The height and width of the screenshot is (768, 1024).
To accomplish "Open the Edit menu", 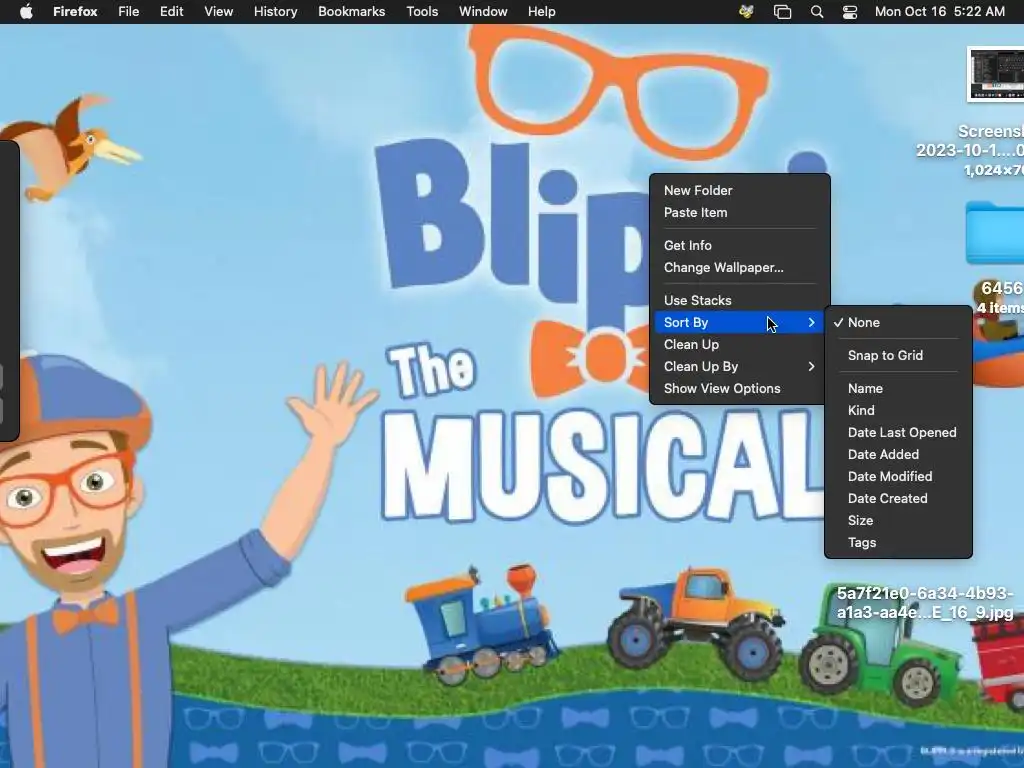I will click(x=172, y=12).
